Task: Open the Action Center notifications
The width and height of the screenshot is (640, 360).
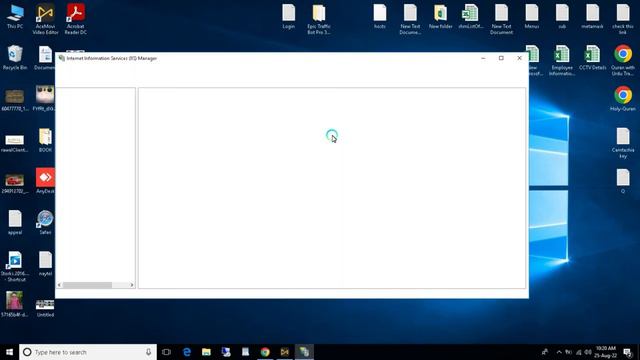Action: pyautogui.click(x=628, y=352)
